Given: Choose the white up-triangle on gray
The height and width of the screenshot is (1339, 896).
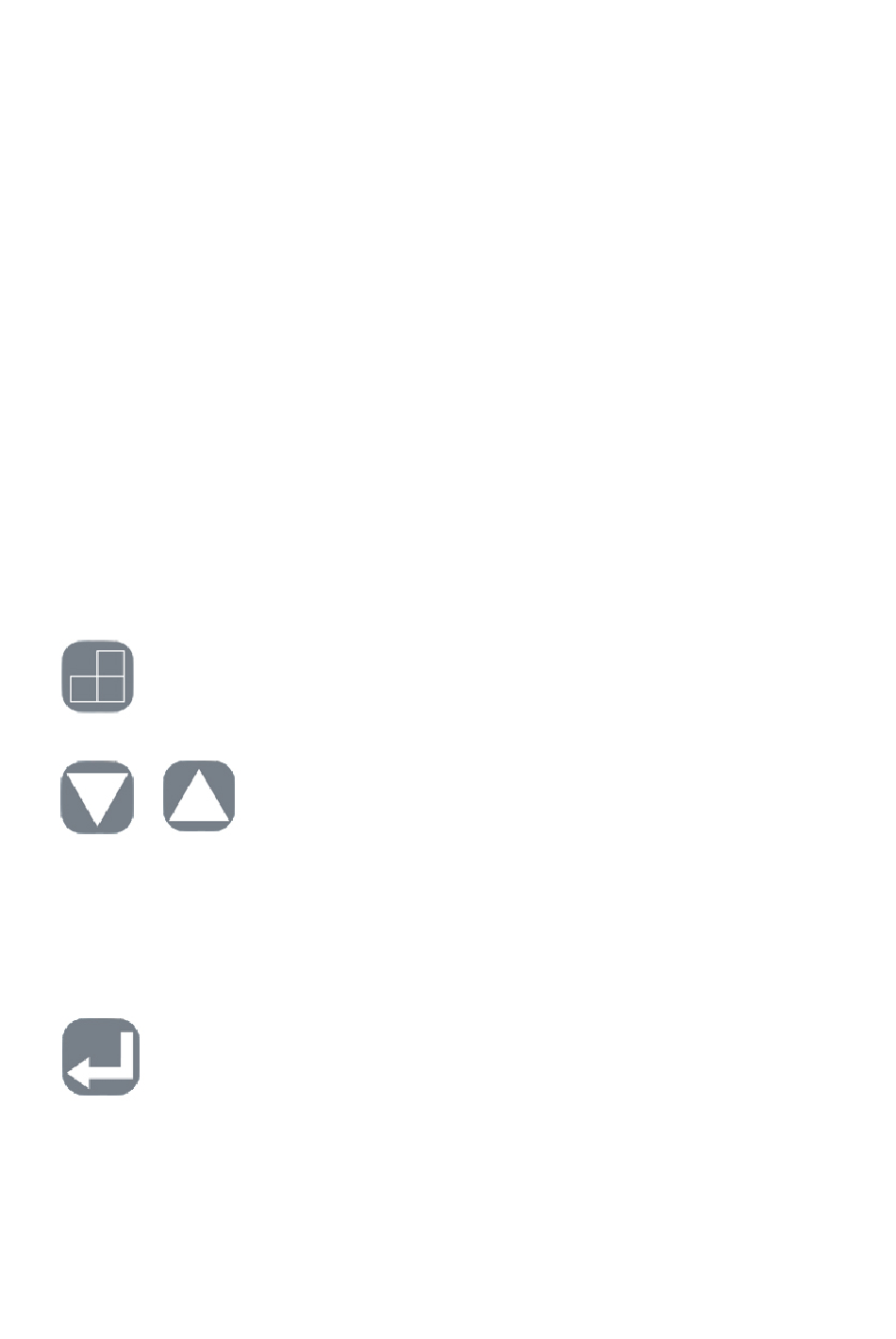Looking at the screenshot, I should (x=199, y=796).
